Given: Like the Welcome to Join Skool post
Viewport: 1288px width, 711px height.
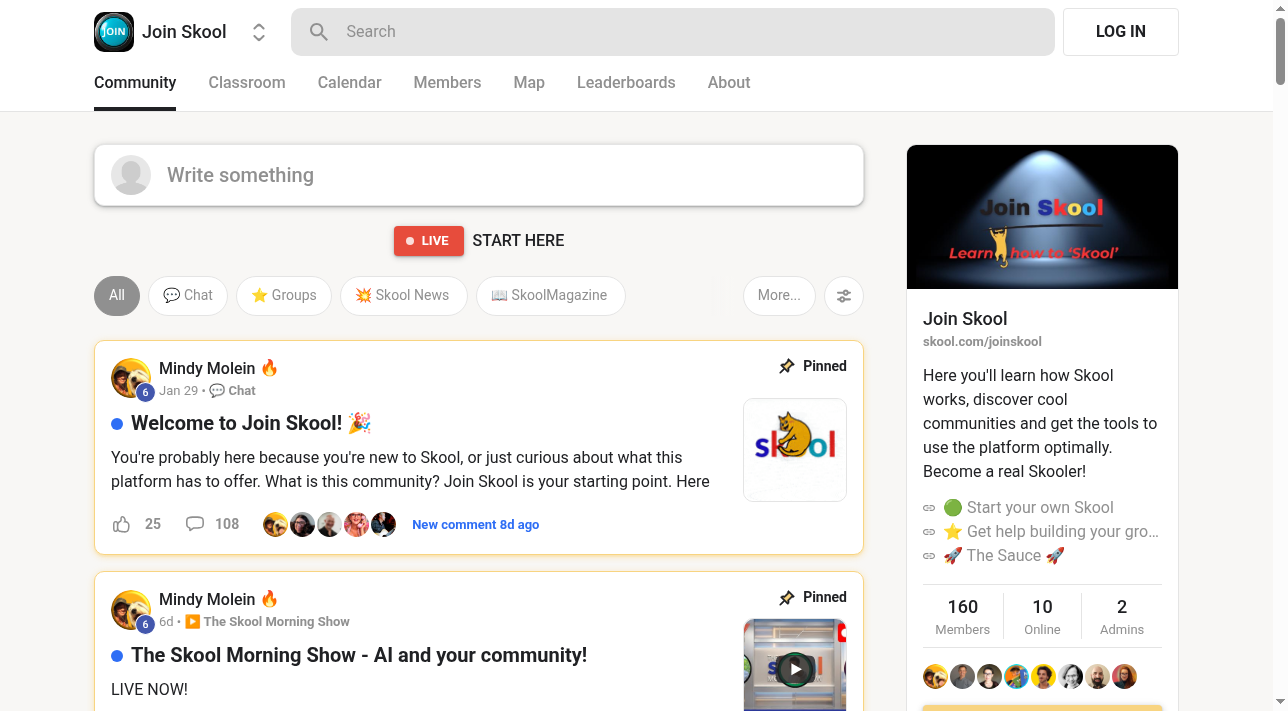Looking at the screenshot, I should point(122,524).
